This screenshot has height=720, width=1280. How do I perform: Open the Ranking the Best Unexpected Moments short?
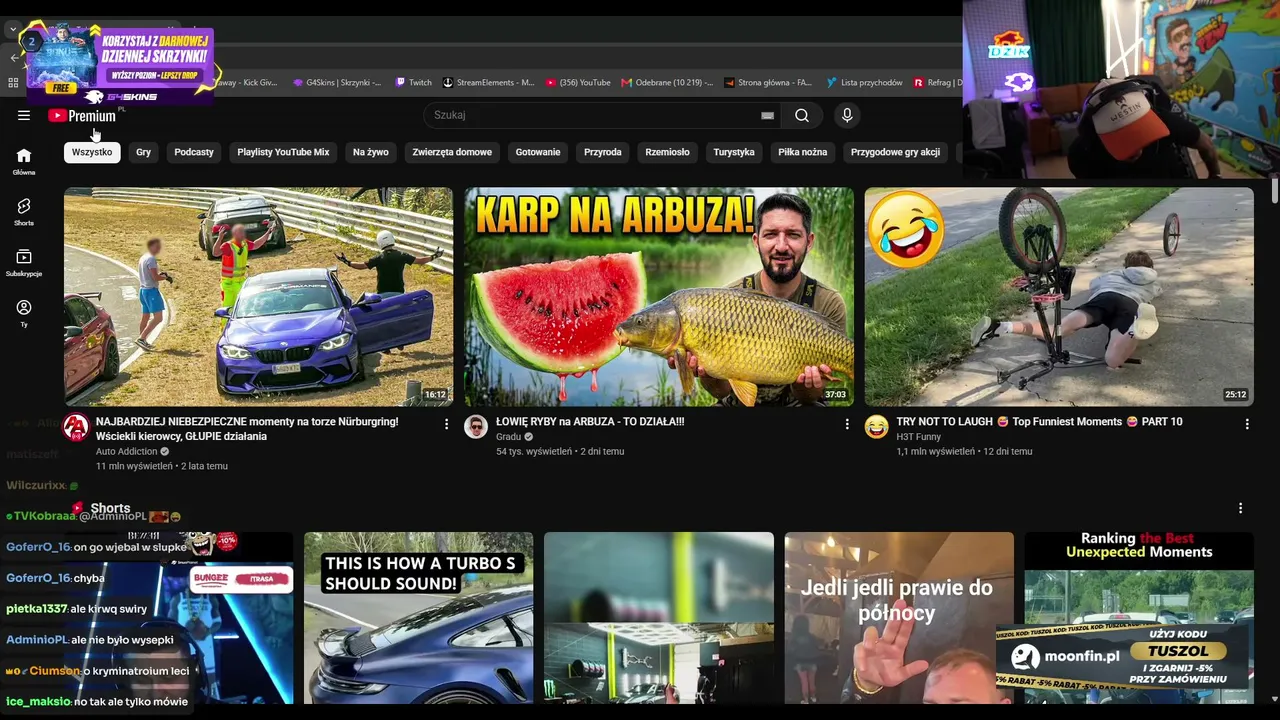(x=1139, y=618)
